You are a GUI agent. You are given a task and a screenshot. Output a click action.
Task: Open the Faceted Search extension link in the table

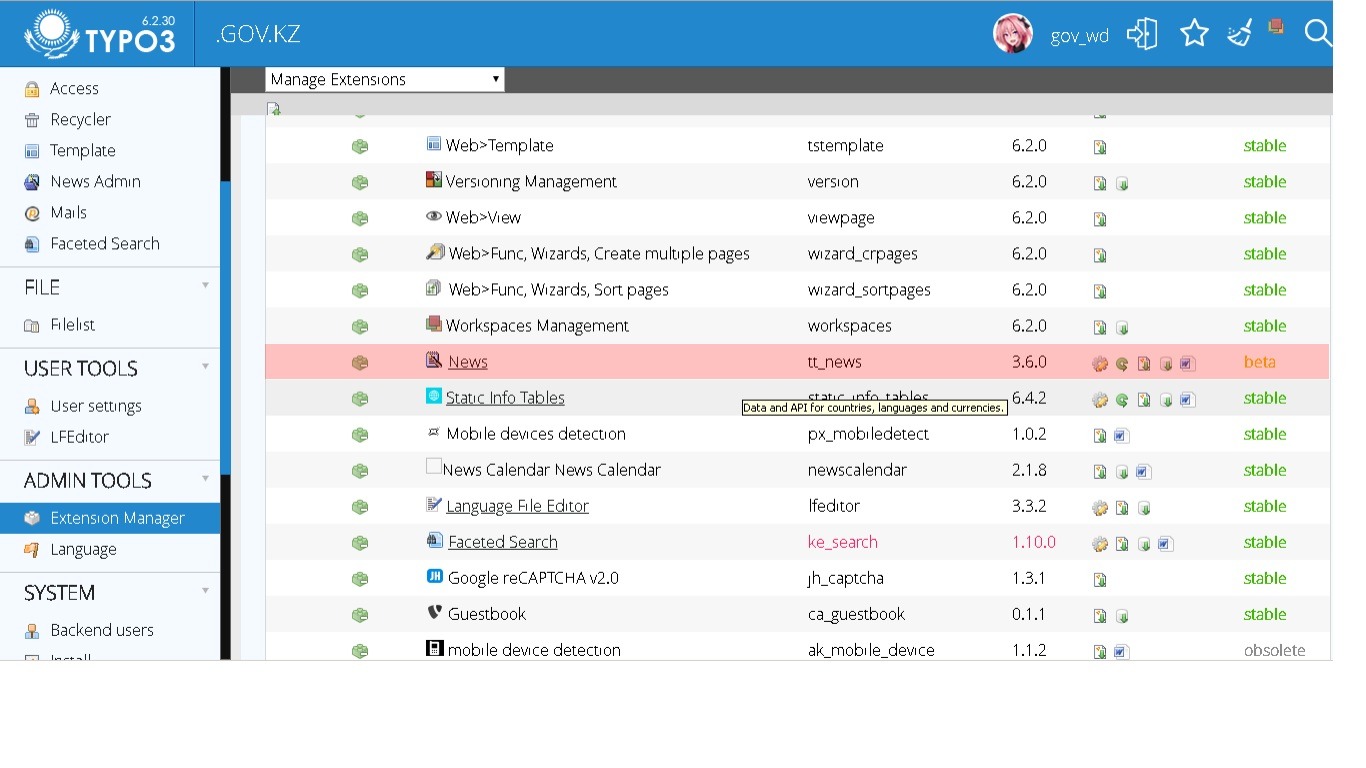503,542
